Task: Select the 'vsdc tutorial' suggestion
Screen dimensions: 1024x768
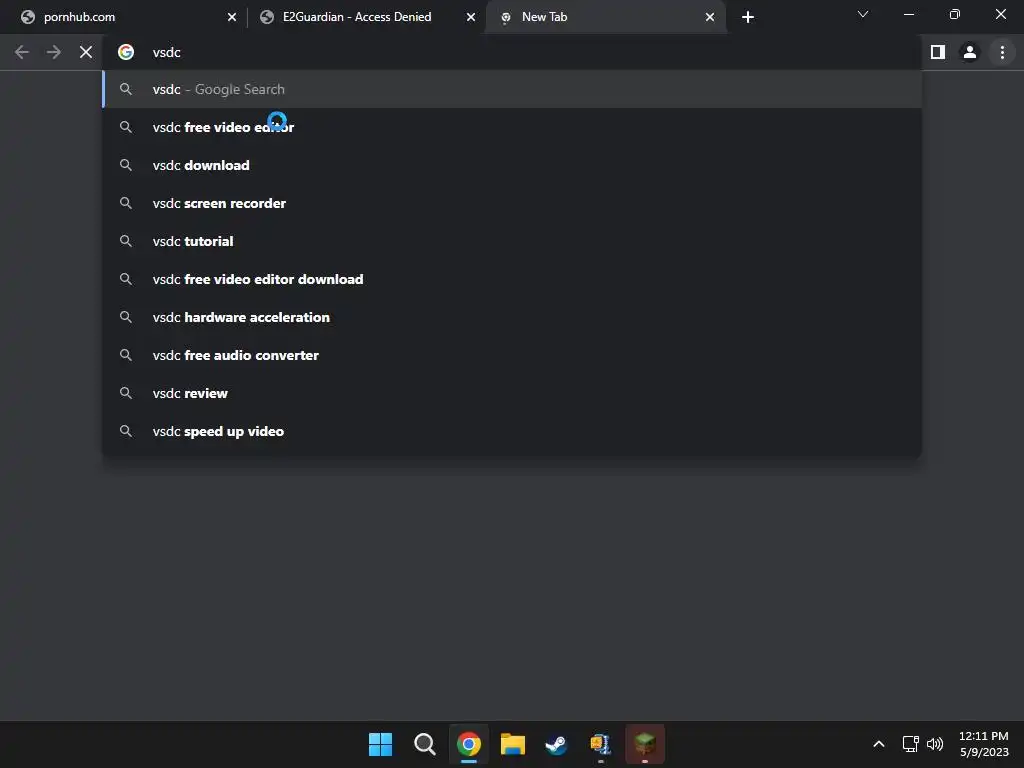Action: pyautogui.click(x=512, y=241)
